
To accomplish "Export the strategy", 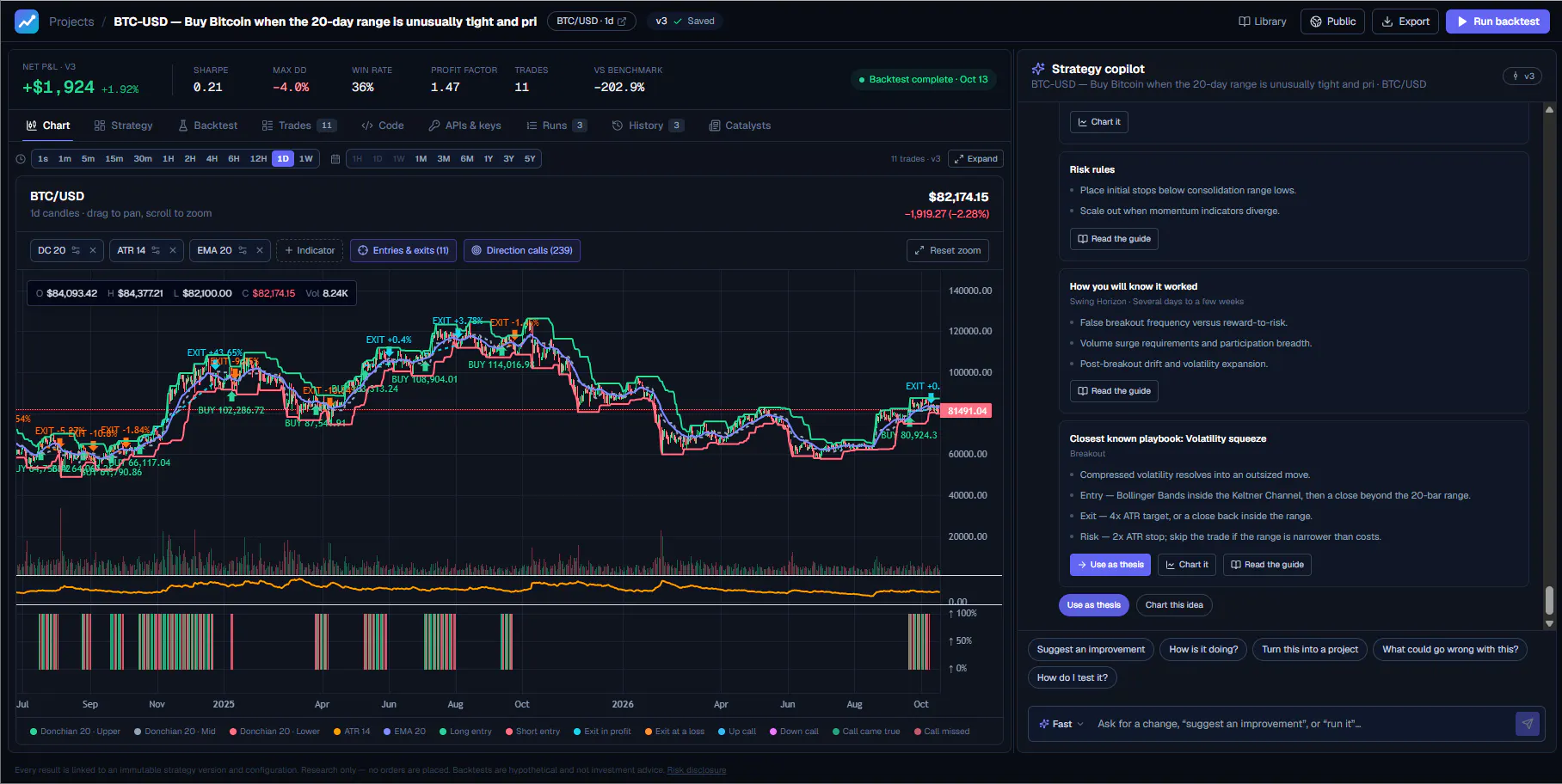I will [x=1405, y=21].
